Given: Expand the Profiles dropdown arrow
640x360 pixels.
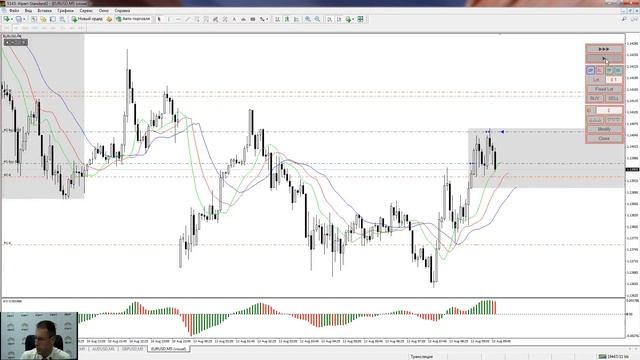Looking at the screenshot, I should [24, 19].
